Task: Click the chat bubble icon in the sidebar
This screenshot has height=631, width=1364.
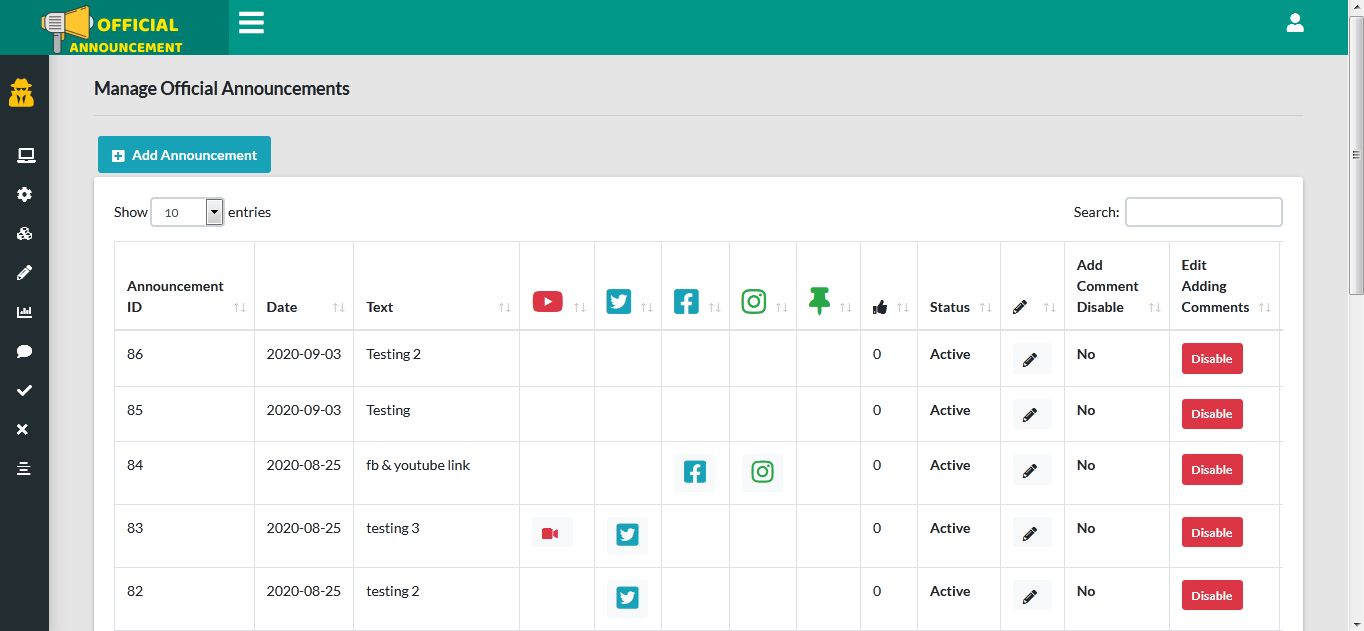Action: pos(24,351)
